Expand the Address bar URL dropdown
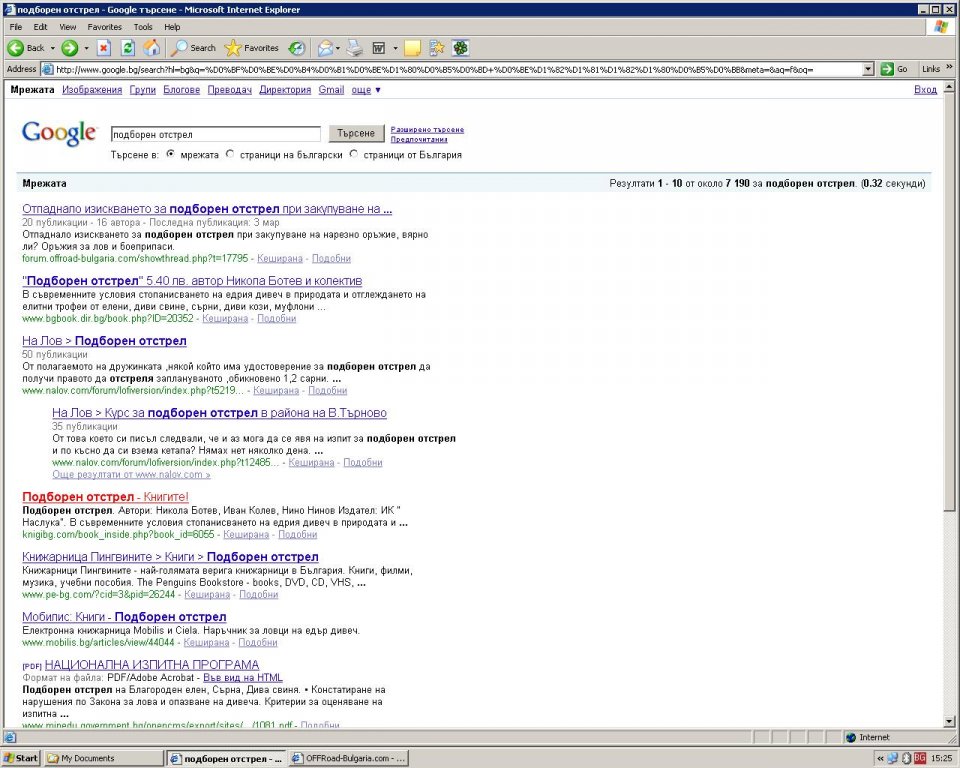The image size is (960, 768). [x=868, y=69]
